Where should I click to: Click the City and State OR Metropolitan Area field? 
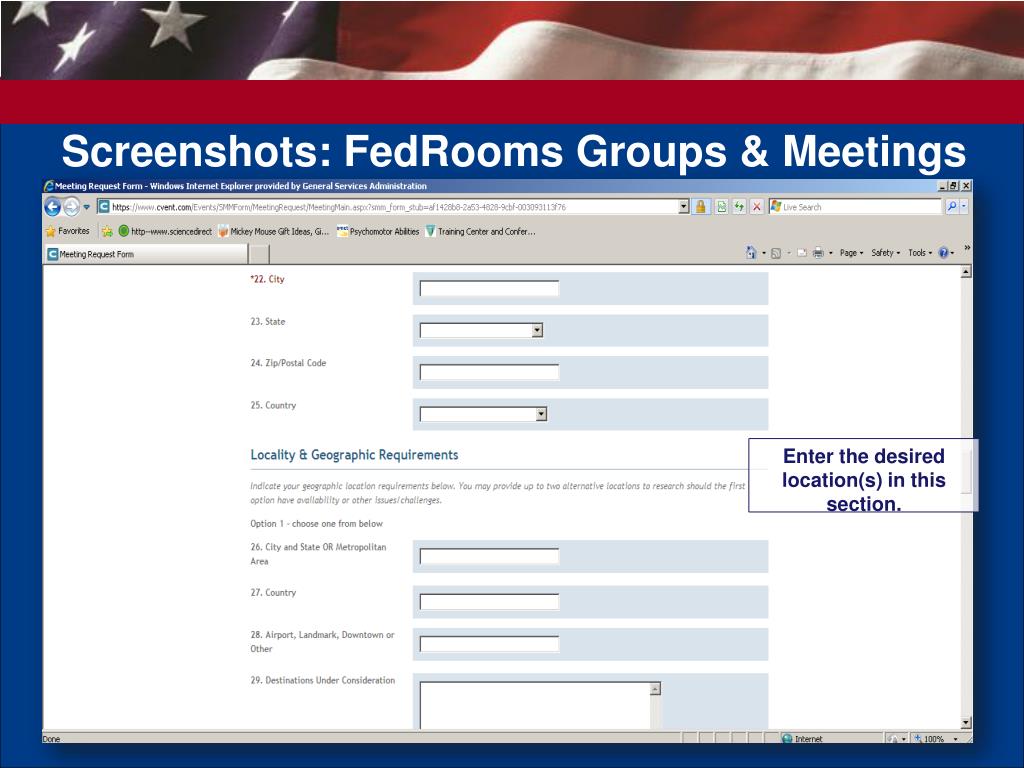(x=489, y=556)
